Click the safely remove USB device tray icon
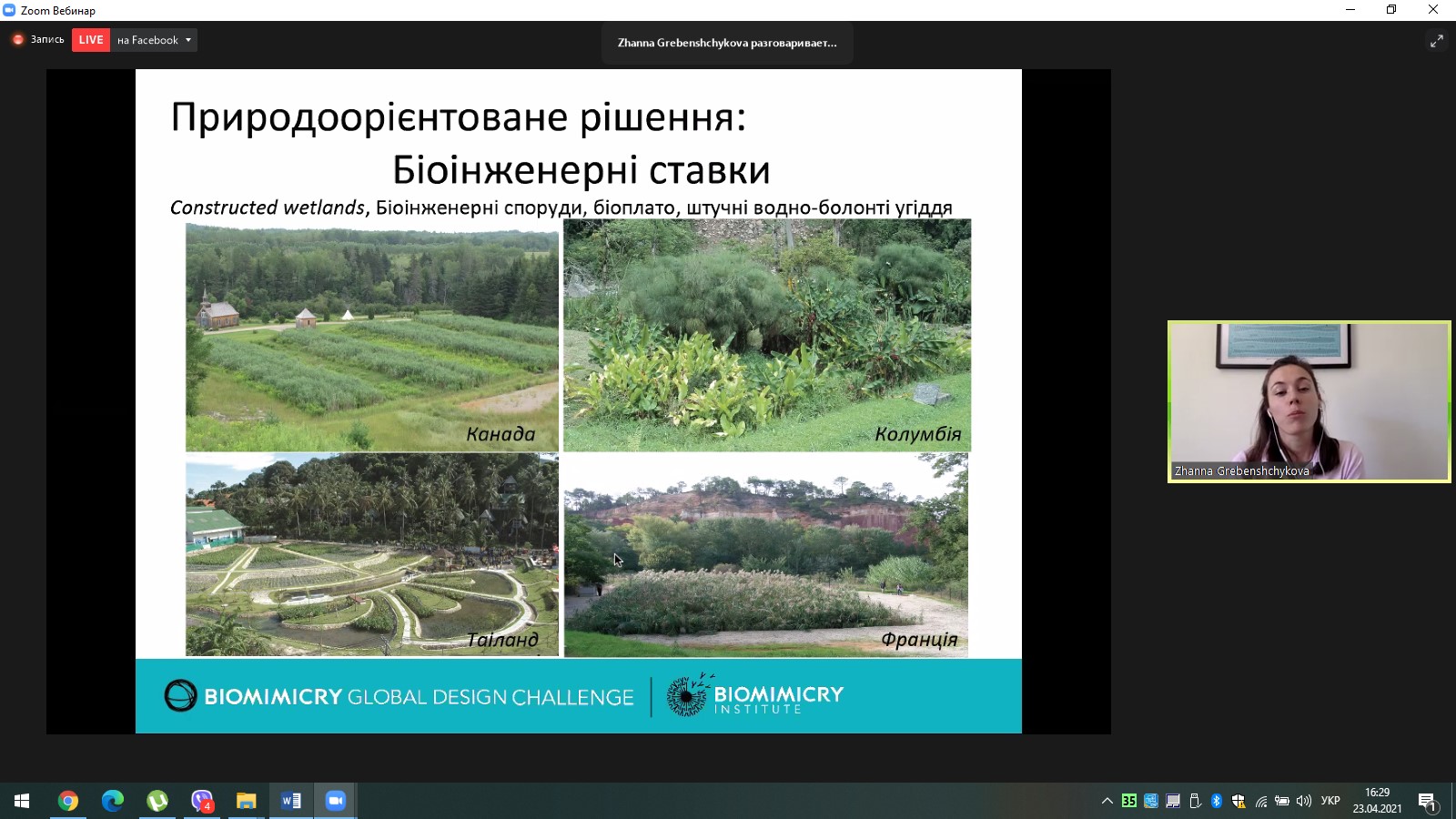 1197,802
